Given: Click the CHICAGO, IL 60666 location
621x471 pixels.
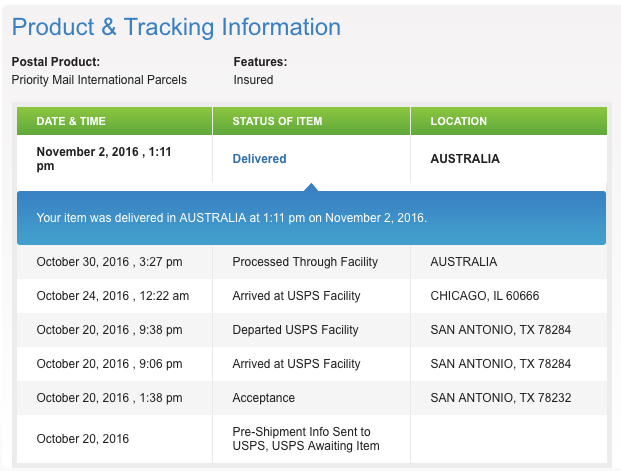Looking at the screenshot, I should [484, 296].
